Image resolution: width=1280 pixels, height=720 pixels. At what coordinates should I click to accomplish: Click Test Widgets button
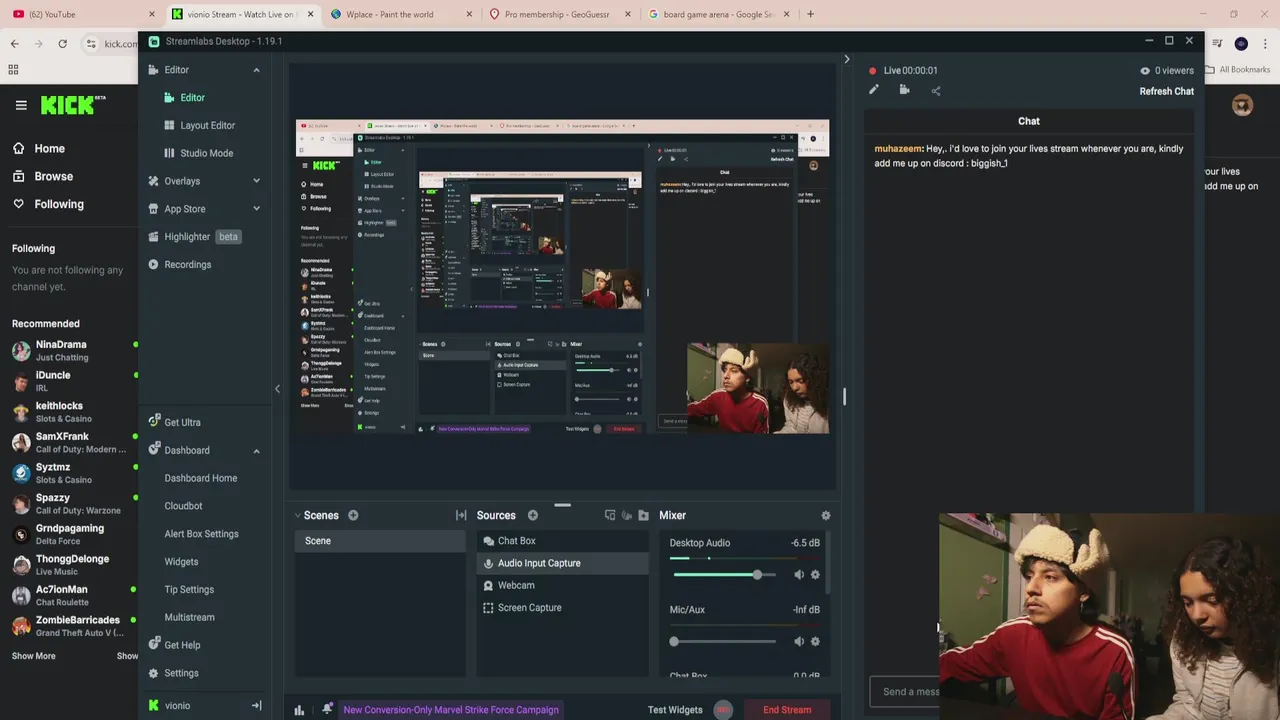click(x=675, y=710)
